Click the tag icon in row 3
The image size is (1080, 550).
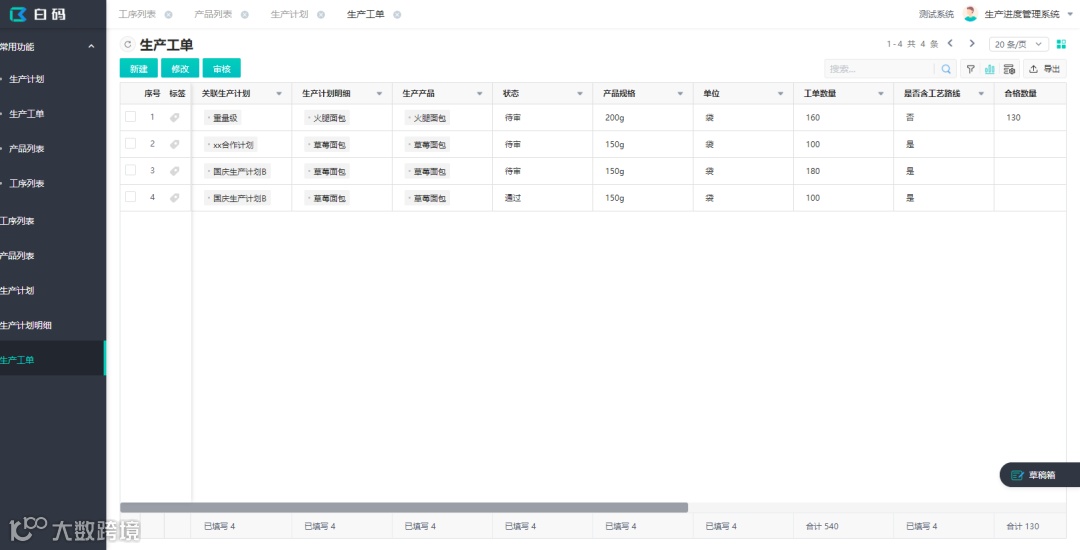(175, 171)
